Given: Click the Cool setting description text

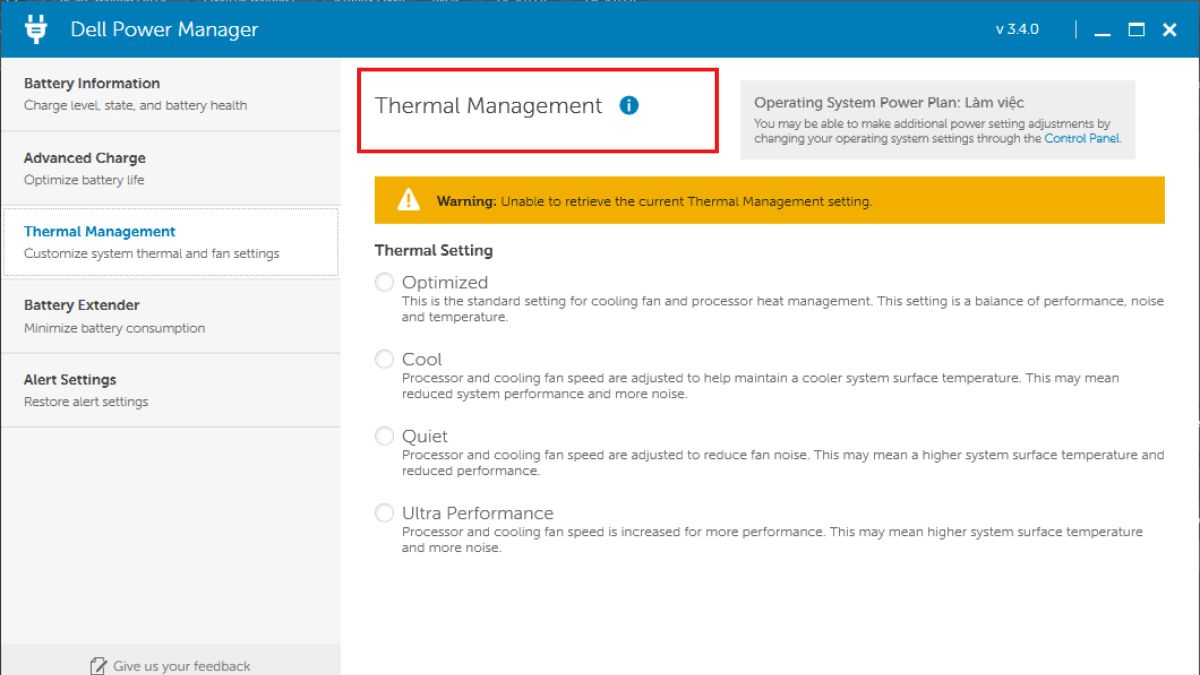Looking at the screenshot, I should (760, 386).
